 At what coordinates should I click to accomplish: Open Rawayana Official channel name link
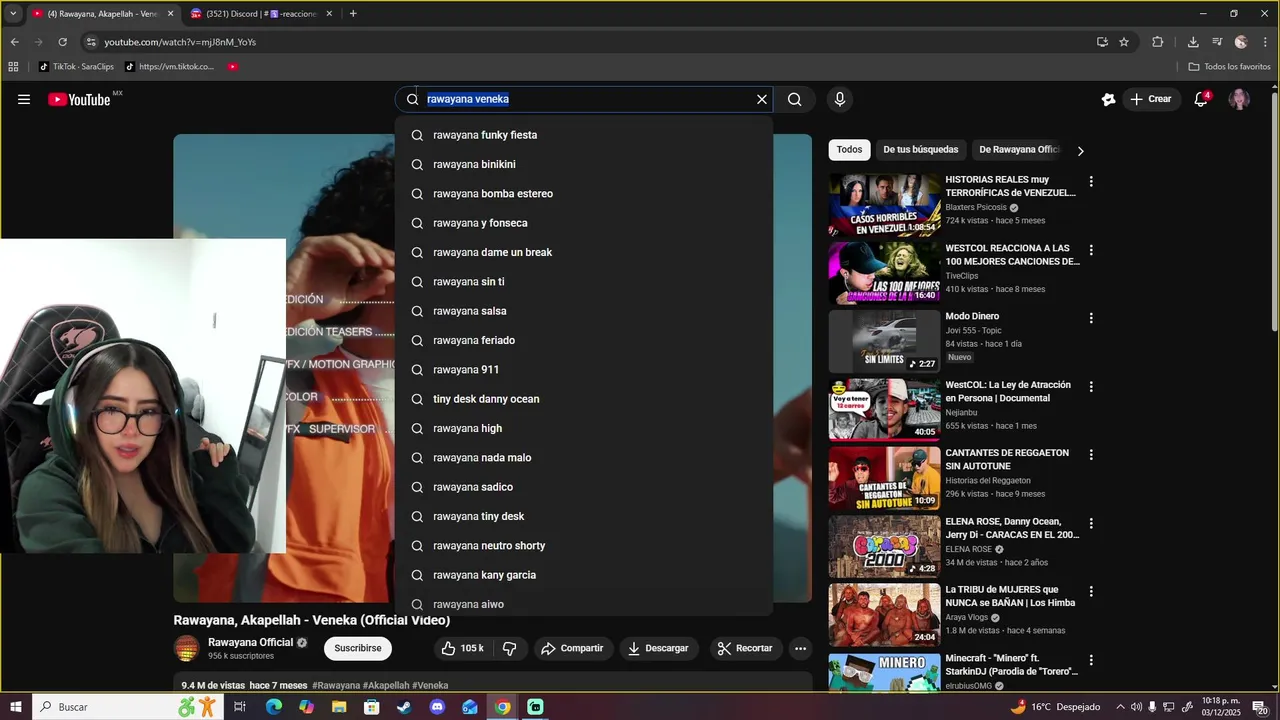250,642
